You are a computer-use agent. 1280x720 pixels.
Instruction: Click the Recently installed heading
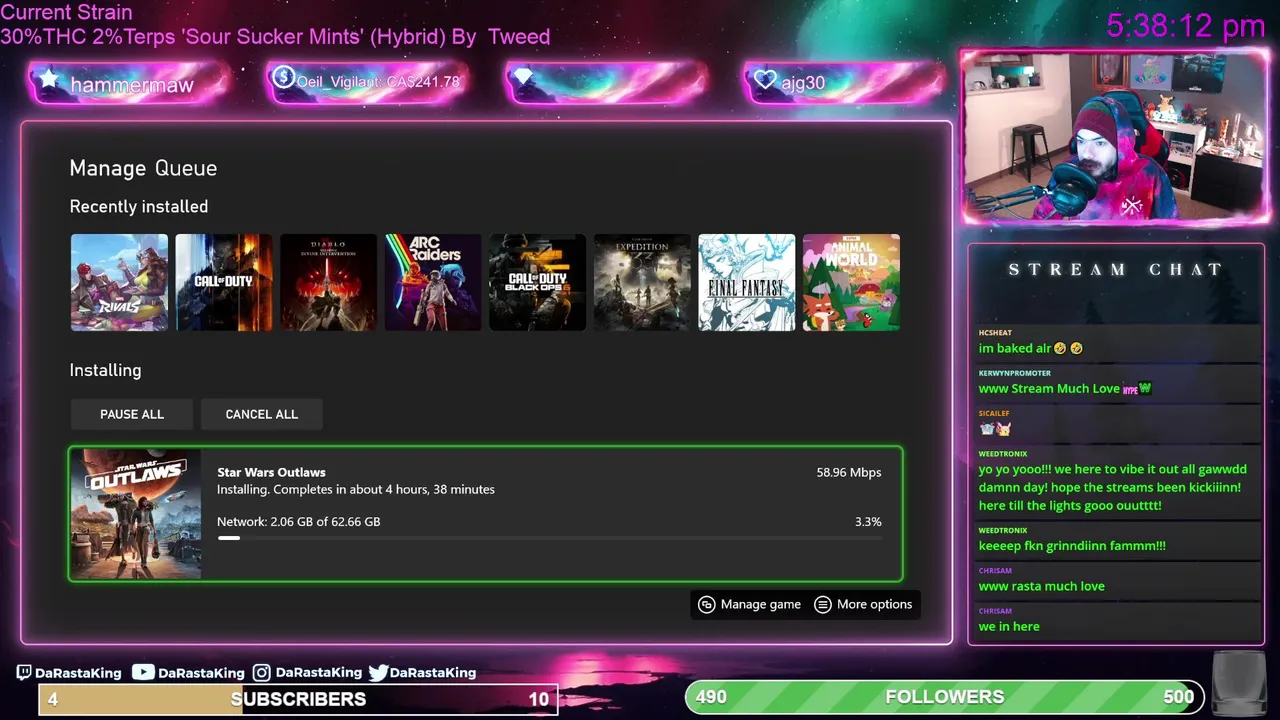(139, 206)
